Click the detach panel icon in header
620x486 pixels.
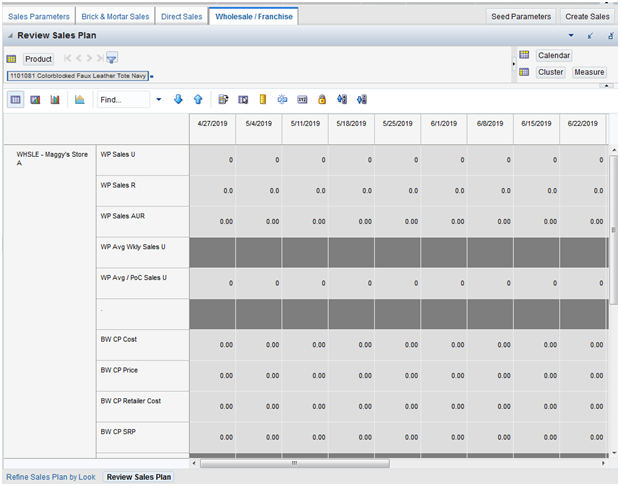(x=611, y=36)
